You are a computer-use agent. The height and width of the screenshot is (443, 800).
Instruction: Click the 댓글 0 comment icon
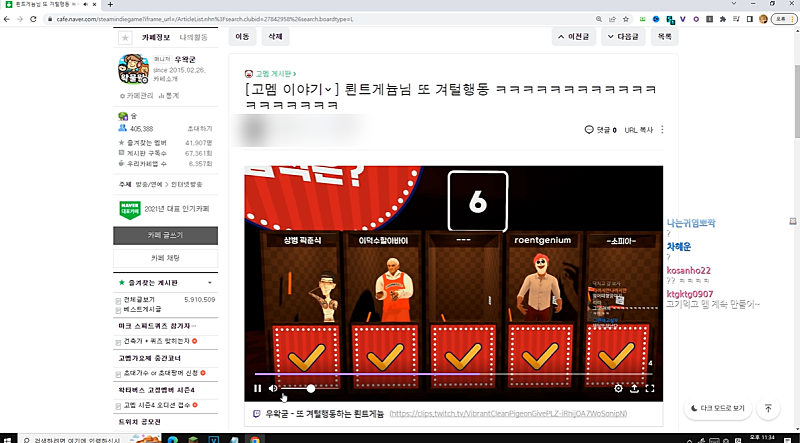click(x=601, y=130)
